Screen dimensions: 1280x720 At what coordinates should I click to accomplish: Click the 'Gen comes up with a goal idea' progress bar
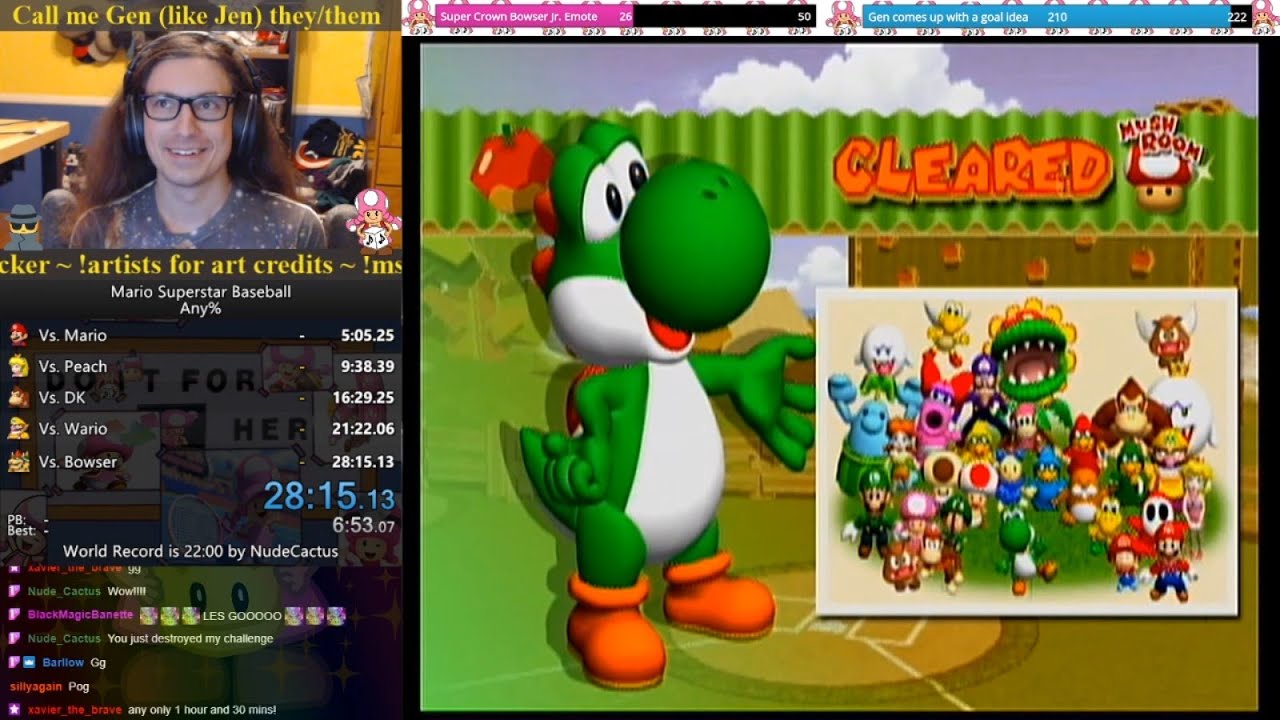pyautogui.click(x=1055, y=17)
